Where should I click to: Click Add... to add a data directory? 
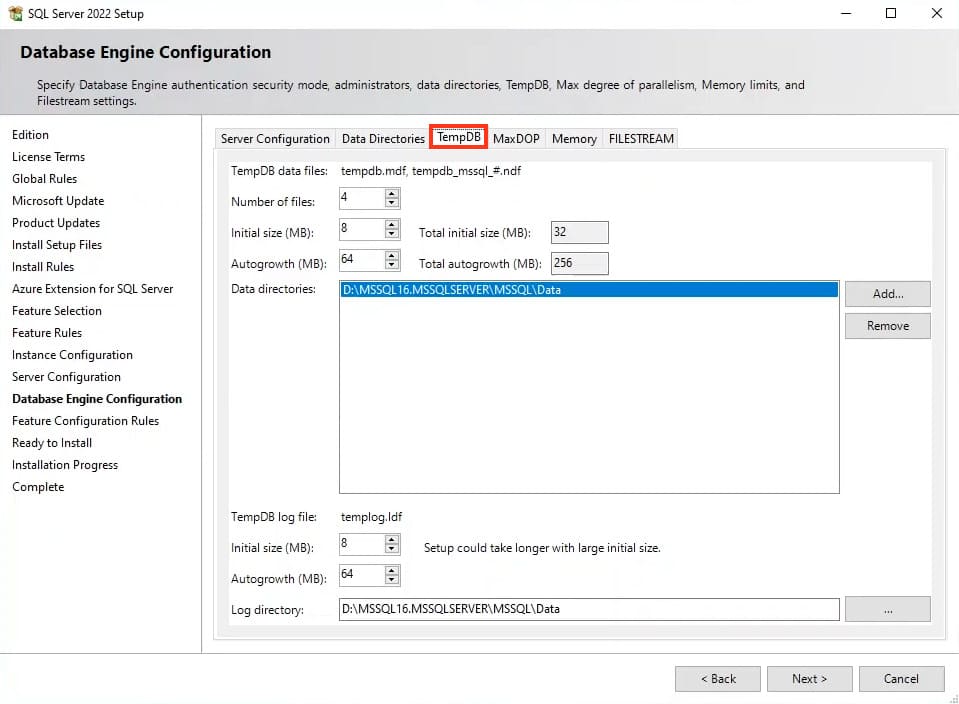(x=887, y=294)
